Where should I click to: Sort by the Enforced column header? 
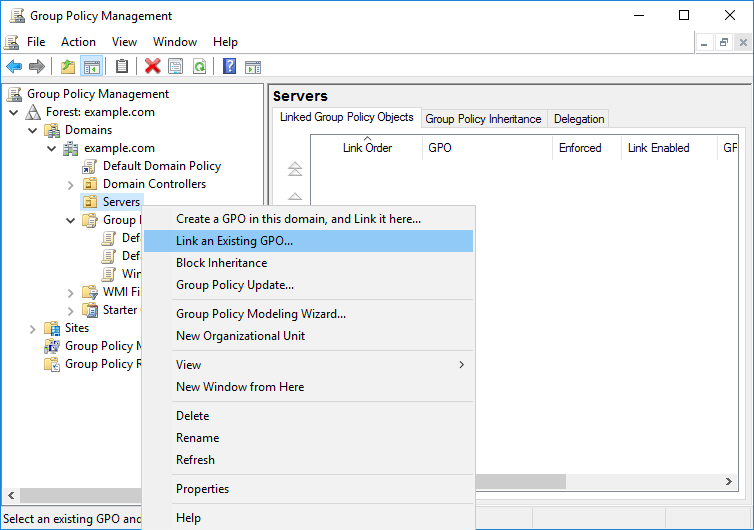coord(587,148)
